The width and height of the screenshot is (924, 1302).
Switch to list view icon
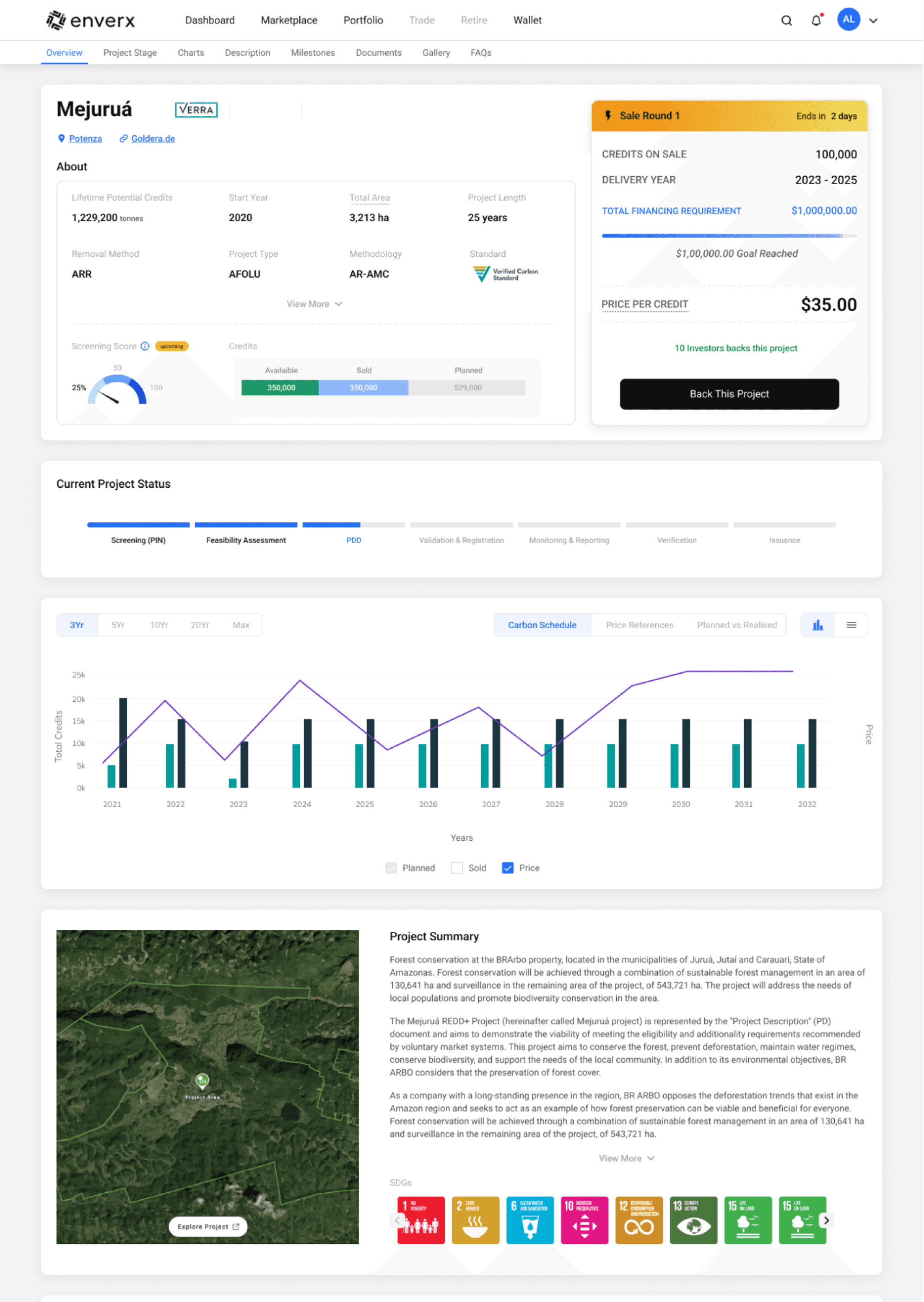(851, 625)
